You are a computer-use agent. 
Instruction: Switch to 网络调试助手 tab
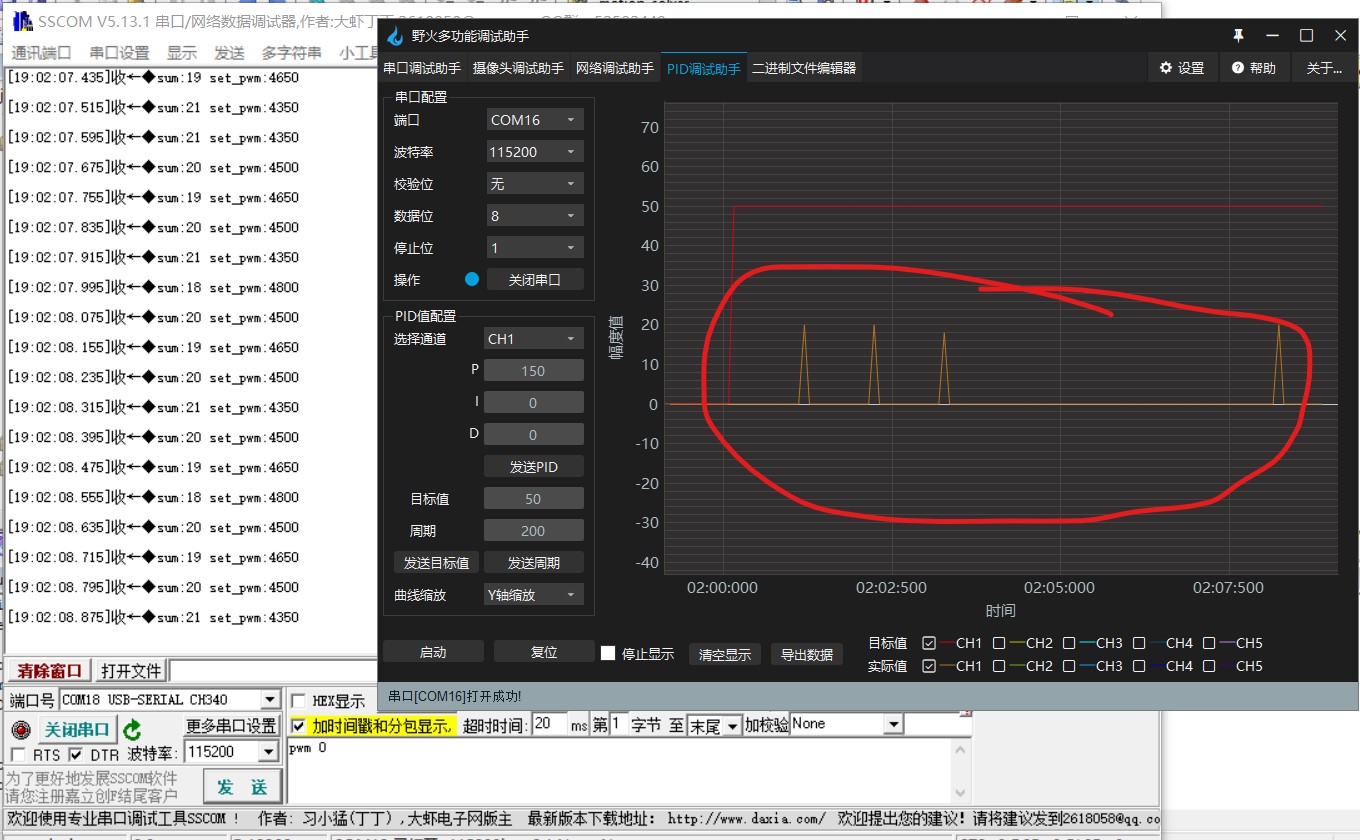point(614,68)
